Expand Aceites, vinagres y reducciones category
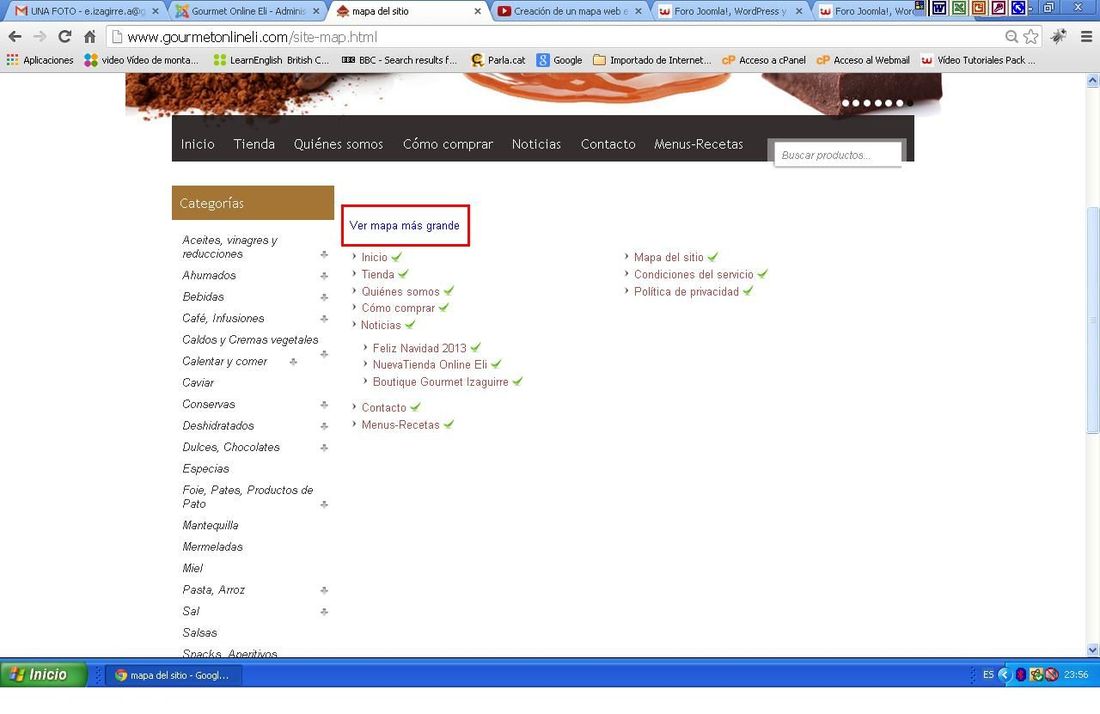Viewport: 1100px width, 714px height. coord(324,254)
